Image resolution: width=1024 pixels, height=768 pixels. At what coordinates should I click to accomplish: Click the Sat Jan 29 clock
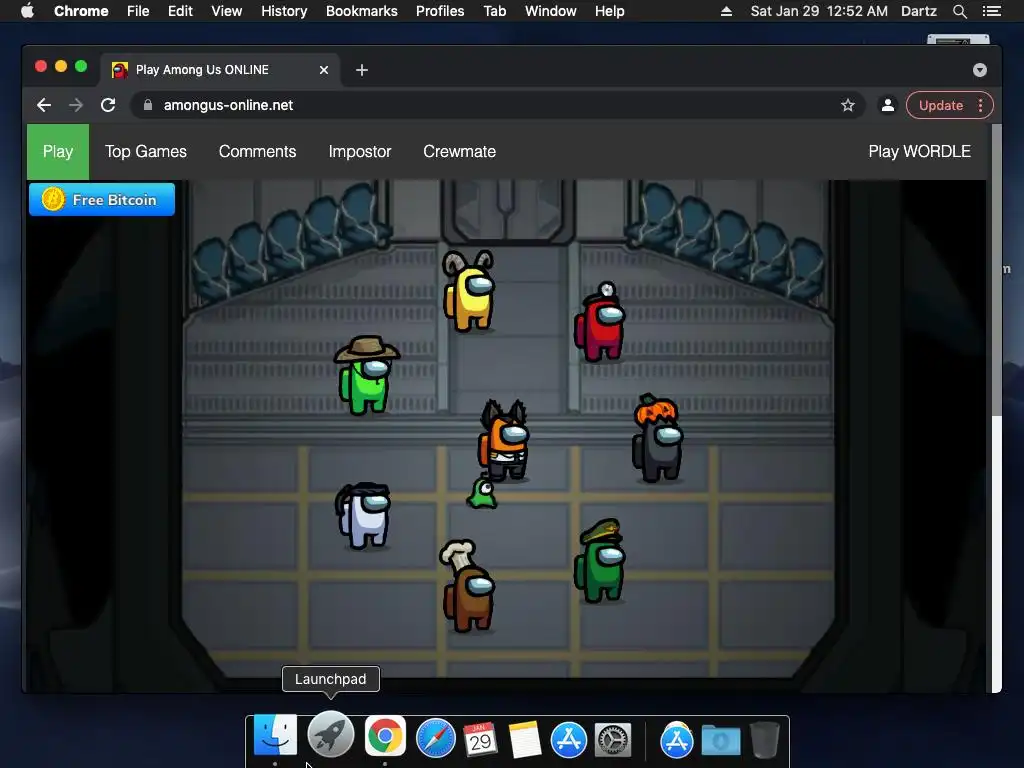tap(819, 11)
